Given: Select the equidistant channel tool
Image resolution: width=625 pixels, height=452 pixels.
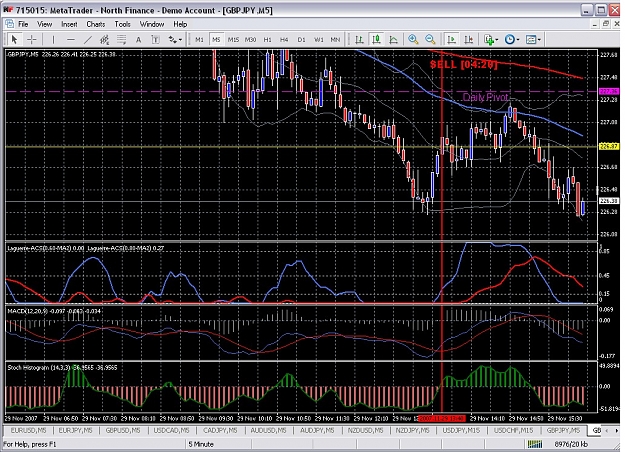Looking at the screenshot, I should click(104, 39).
